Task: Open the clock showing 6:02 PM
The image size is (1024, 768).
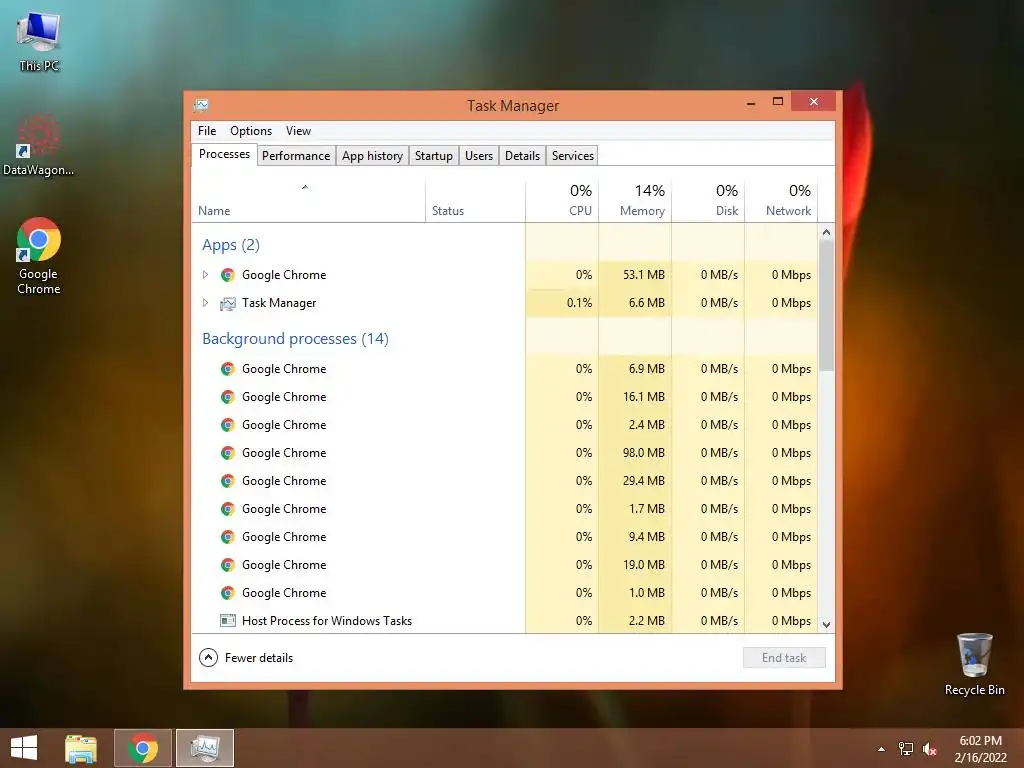Action: click(980, 741)
